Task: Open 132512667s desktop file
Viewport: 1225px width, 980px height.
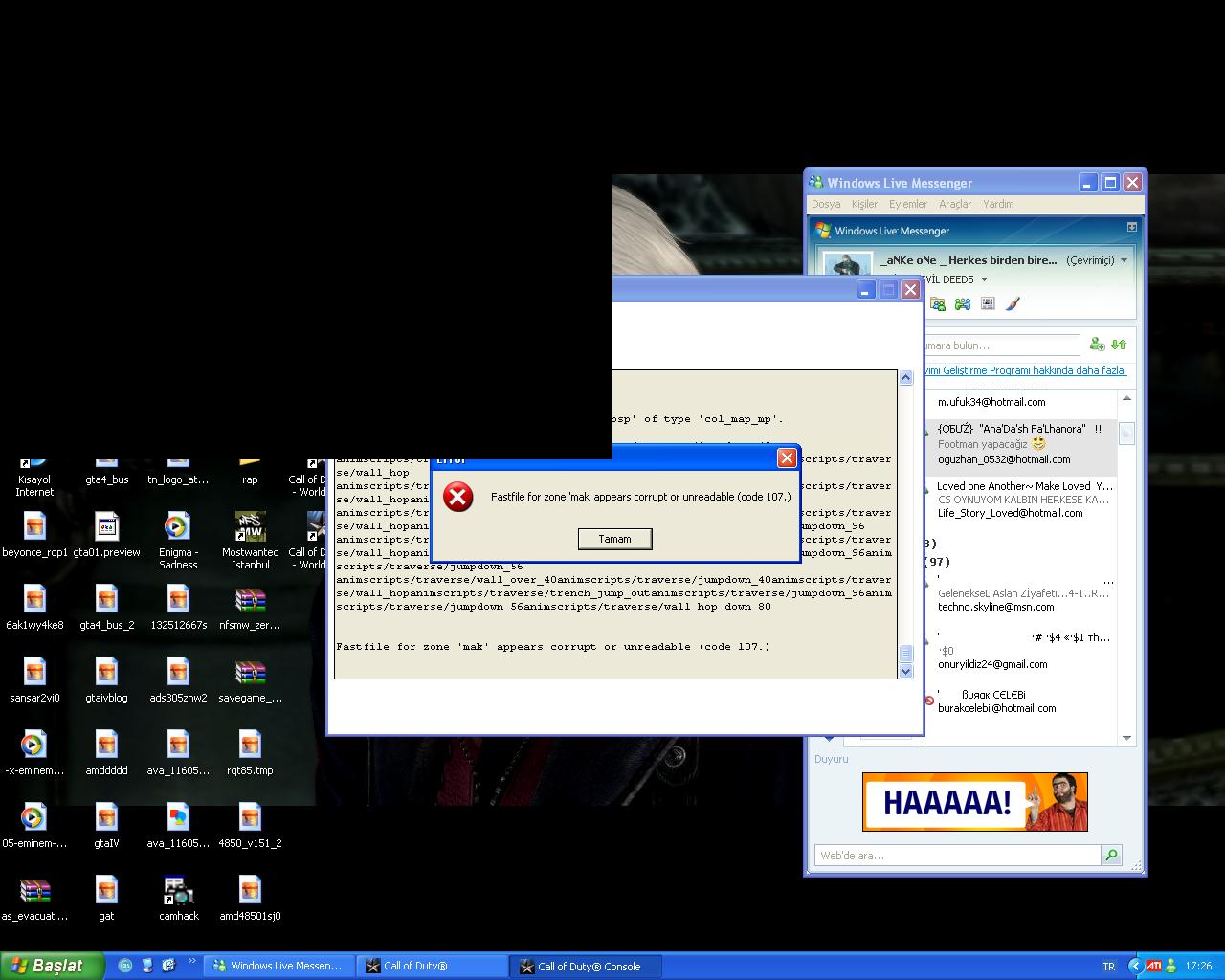Action: point(178,608)
